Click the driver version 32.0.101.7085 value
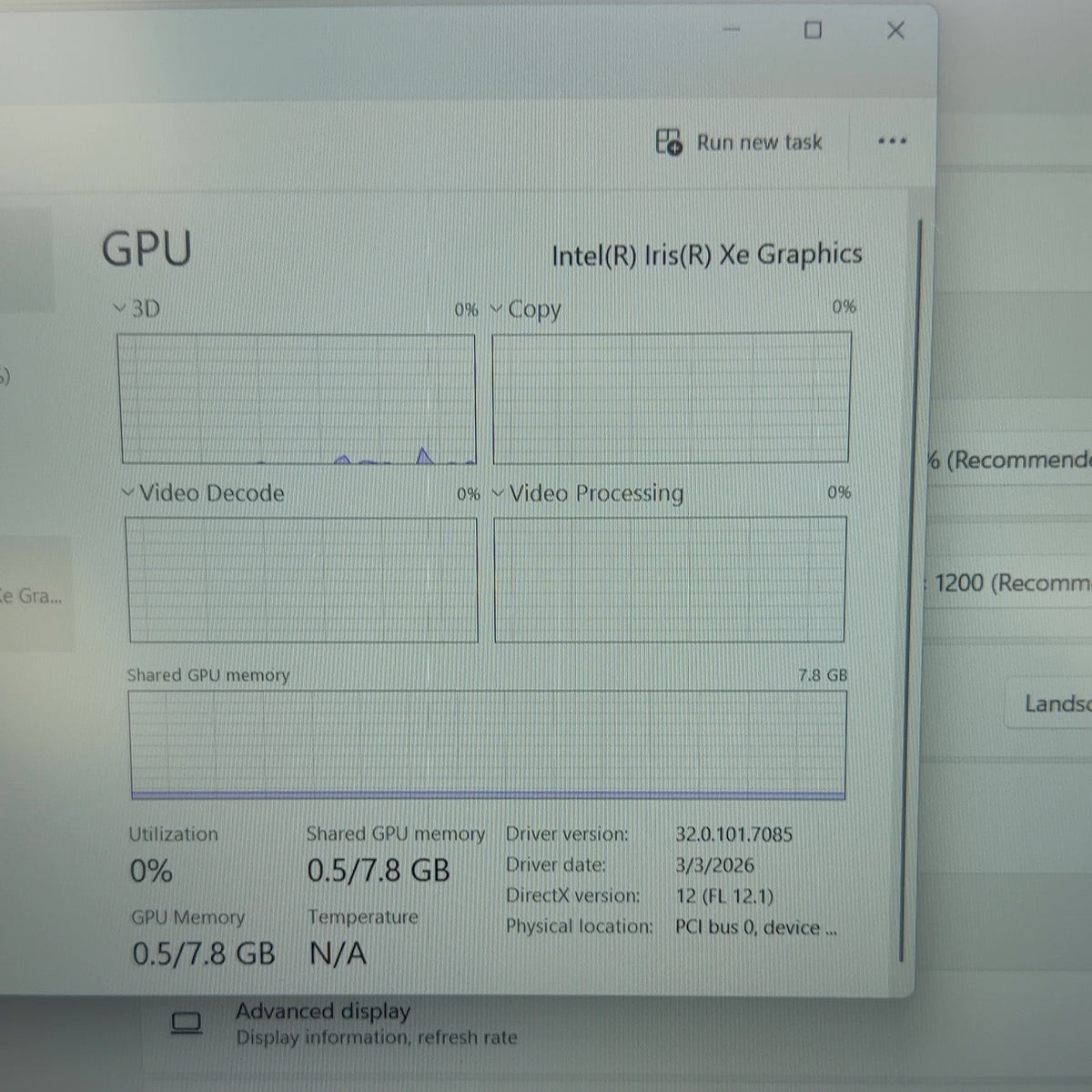 pyautogui.click(x=733, y=834)
